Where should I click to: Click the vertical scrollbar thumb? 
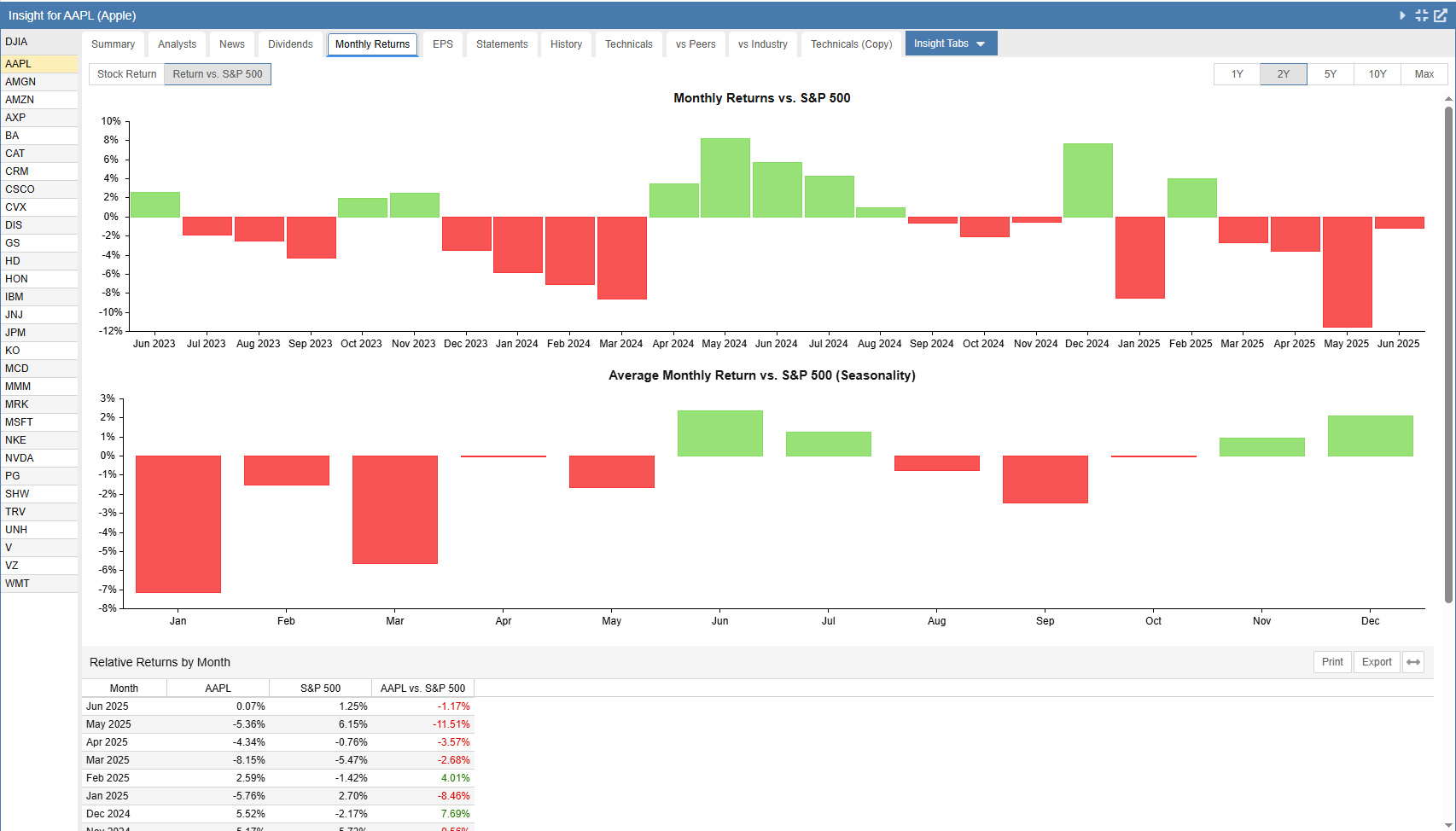1448,354
